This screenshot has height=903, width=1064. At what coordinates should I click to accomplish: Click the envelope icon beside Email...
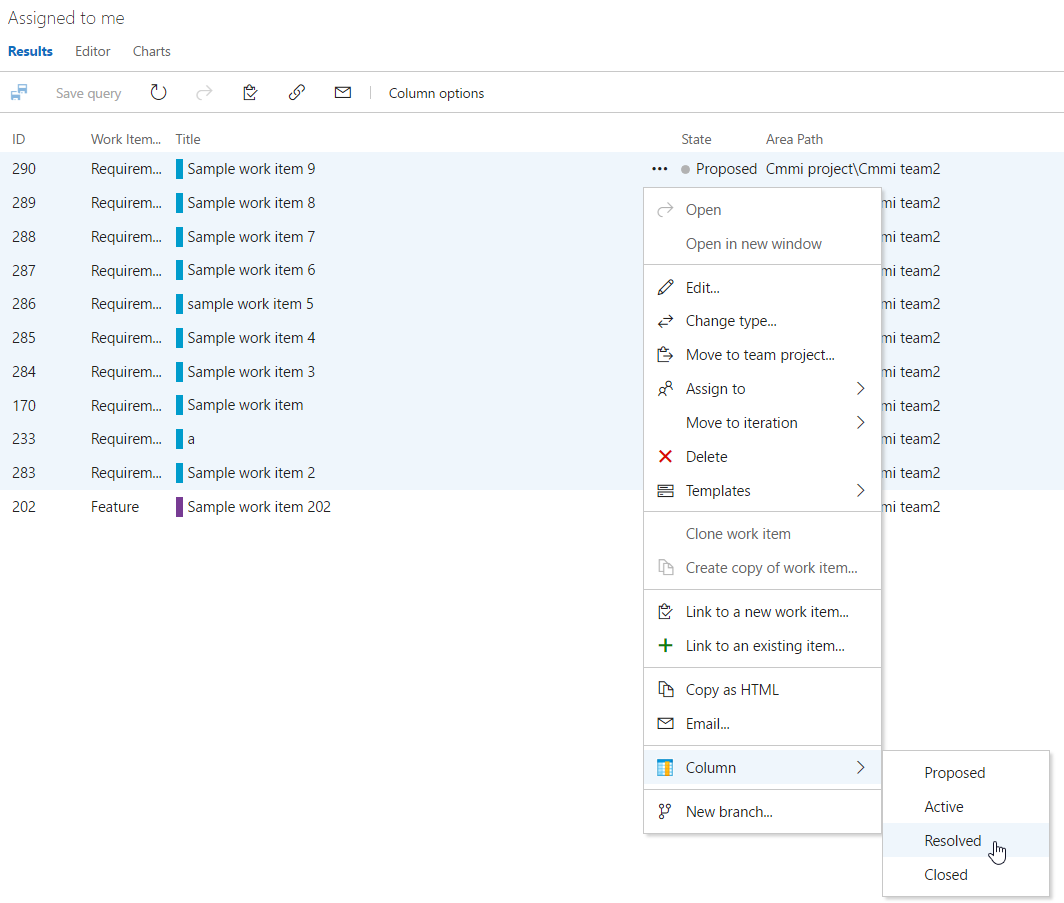(666, 724)
